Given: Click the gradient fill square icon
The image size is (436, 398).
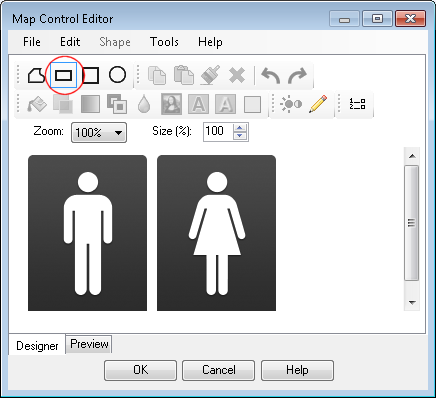Looking at the screenshot, I should (x=90, y=104).
